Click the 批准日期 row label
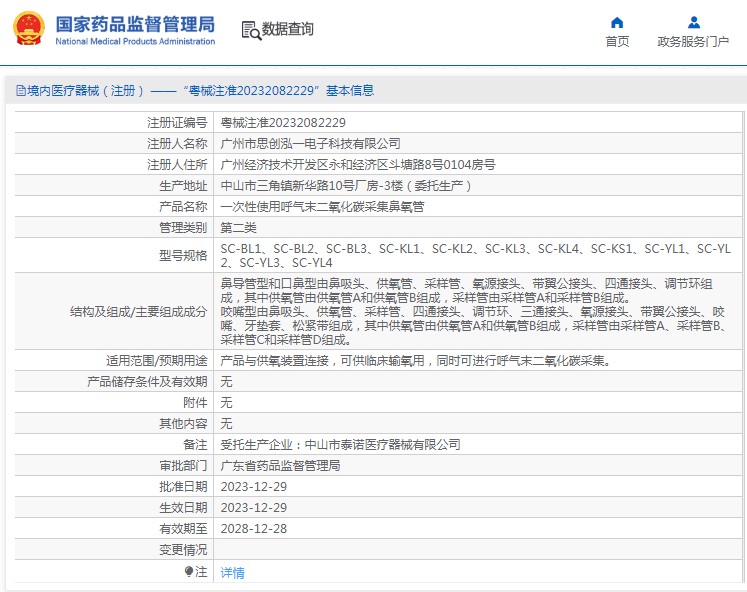 click(183, 487)
